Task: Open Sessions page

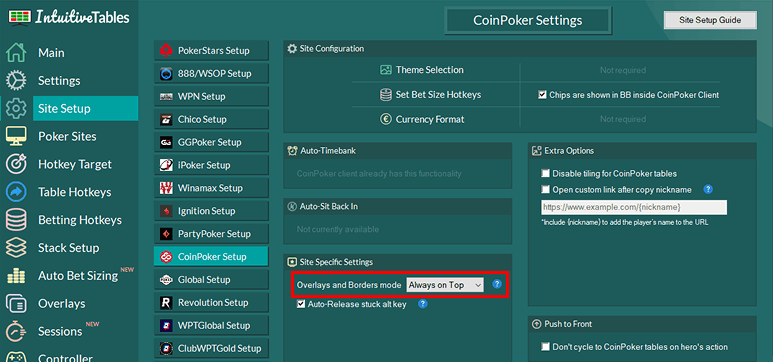Action: [61, 331]
